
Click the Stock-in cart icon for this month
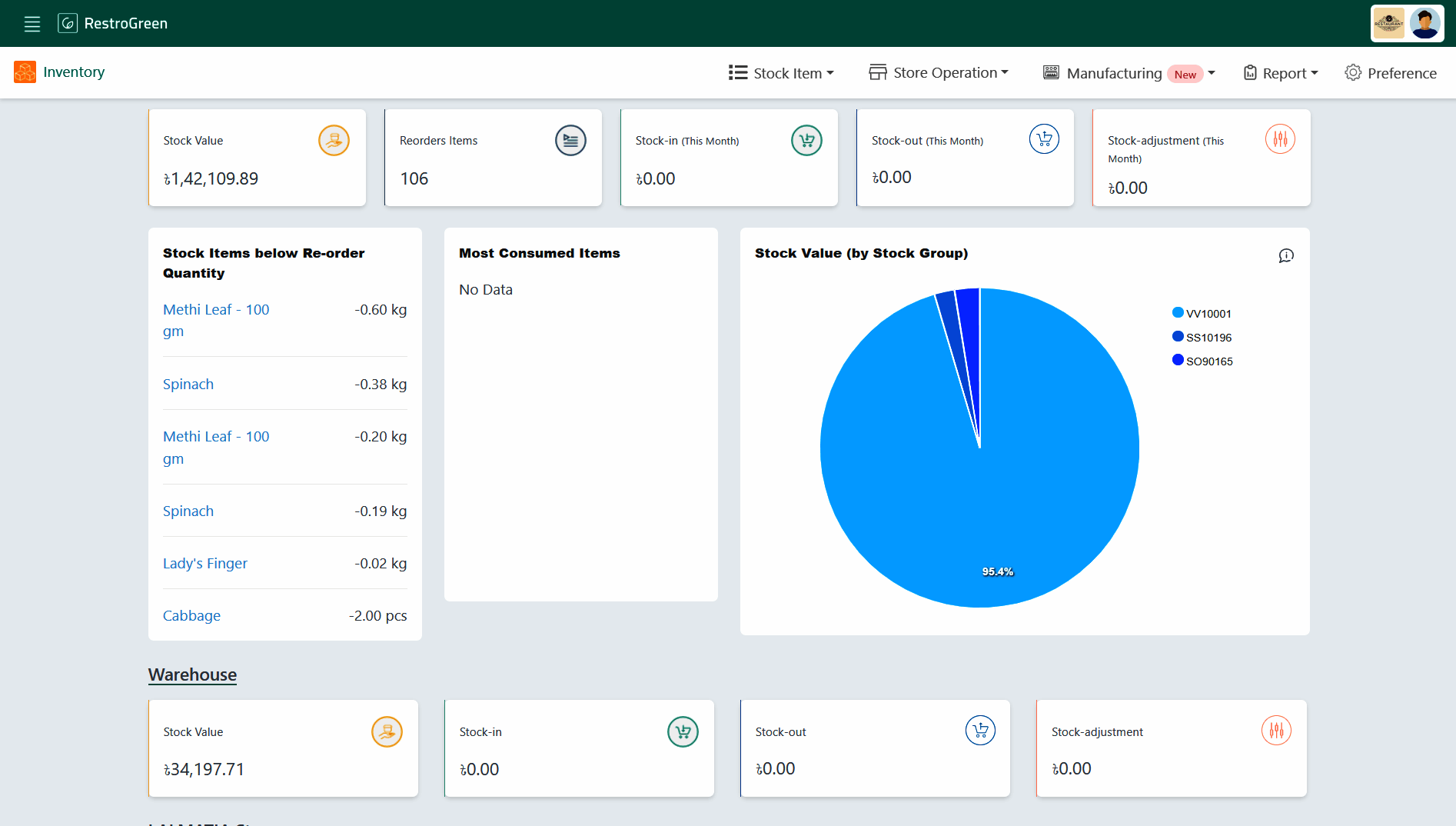(x=806, y=141)
